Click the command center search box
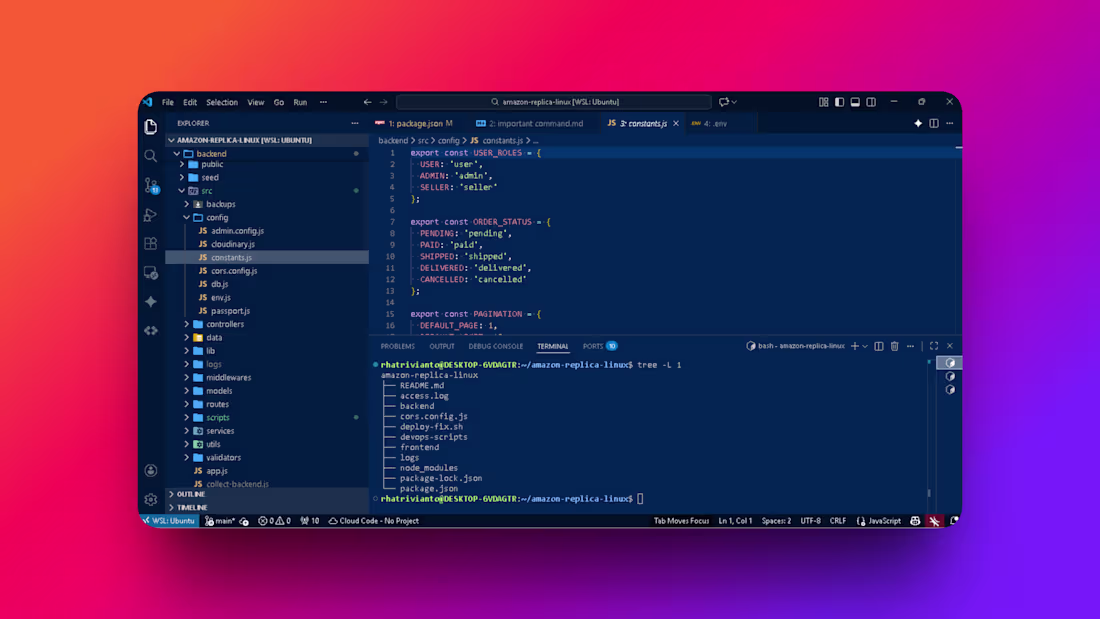Image resolution: width=1100 pixels, height=619 pixels. [x=554, y=102]
